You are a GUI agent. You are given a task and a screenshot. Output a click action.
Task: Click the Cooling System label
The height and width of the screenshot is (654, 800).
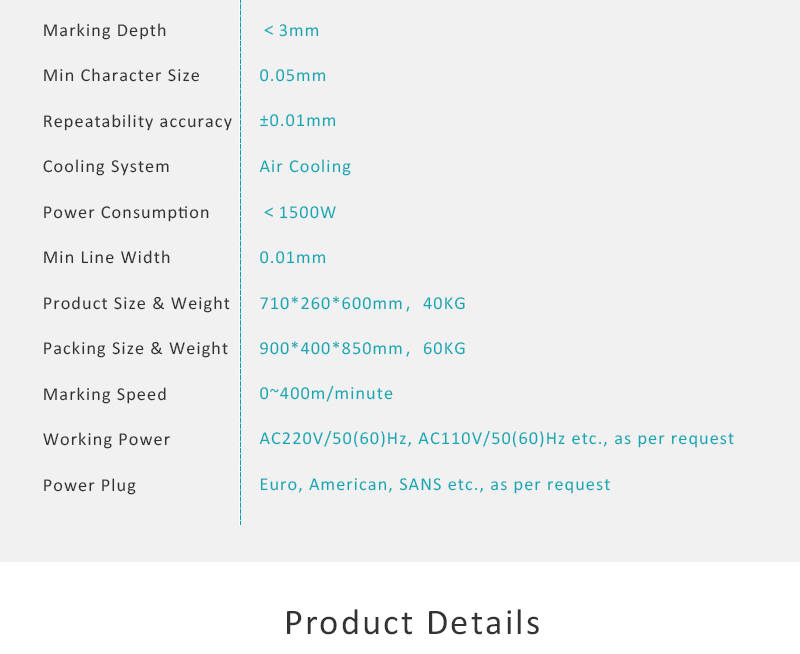click(x=106, y=167)
